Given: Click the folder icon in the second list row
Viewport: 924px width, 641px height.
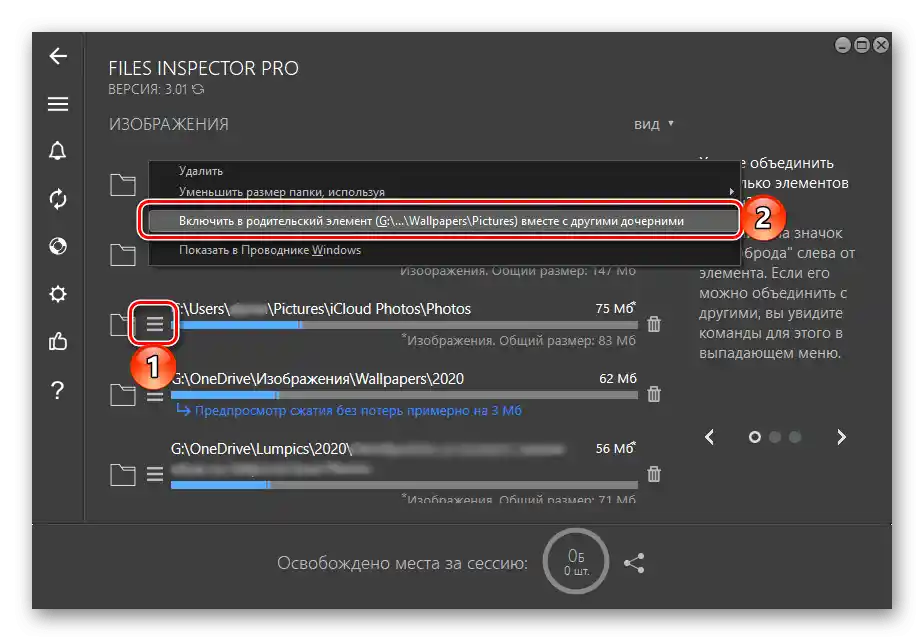Looking at the screenshot, I should click(123, 255).
